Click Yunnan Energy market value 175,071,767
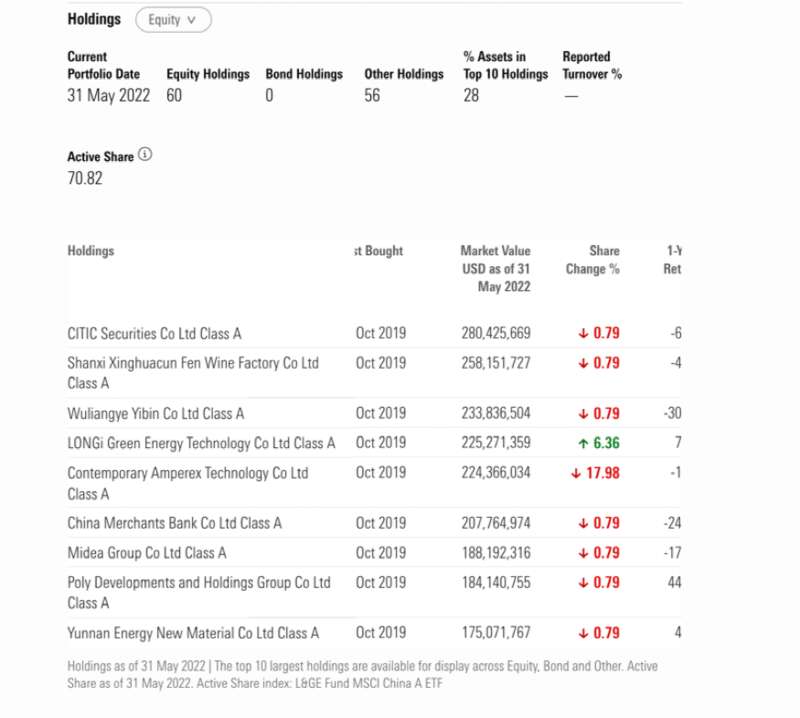The width and height of the screenshot is (800, 718). (x=496, y=633)
